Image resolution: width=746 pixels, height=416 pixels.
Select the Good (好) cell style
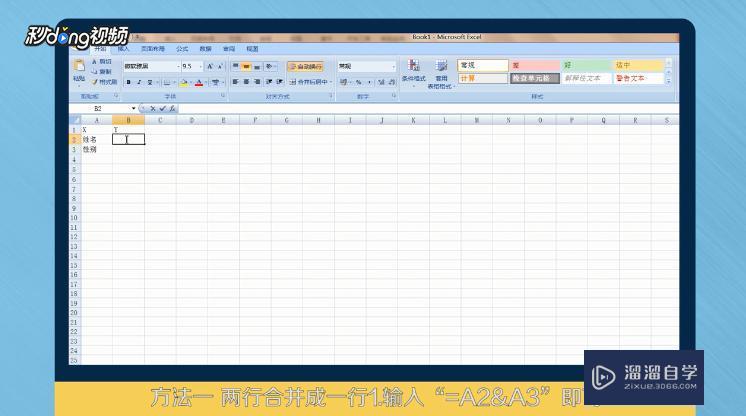pos(587,65)
